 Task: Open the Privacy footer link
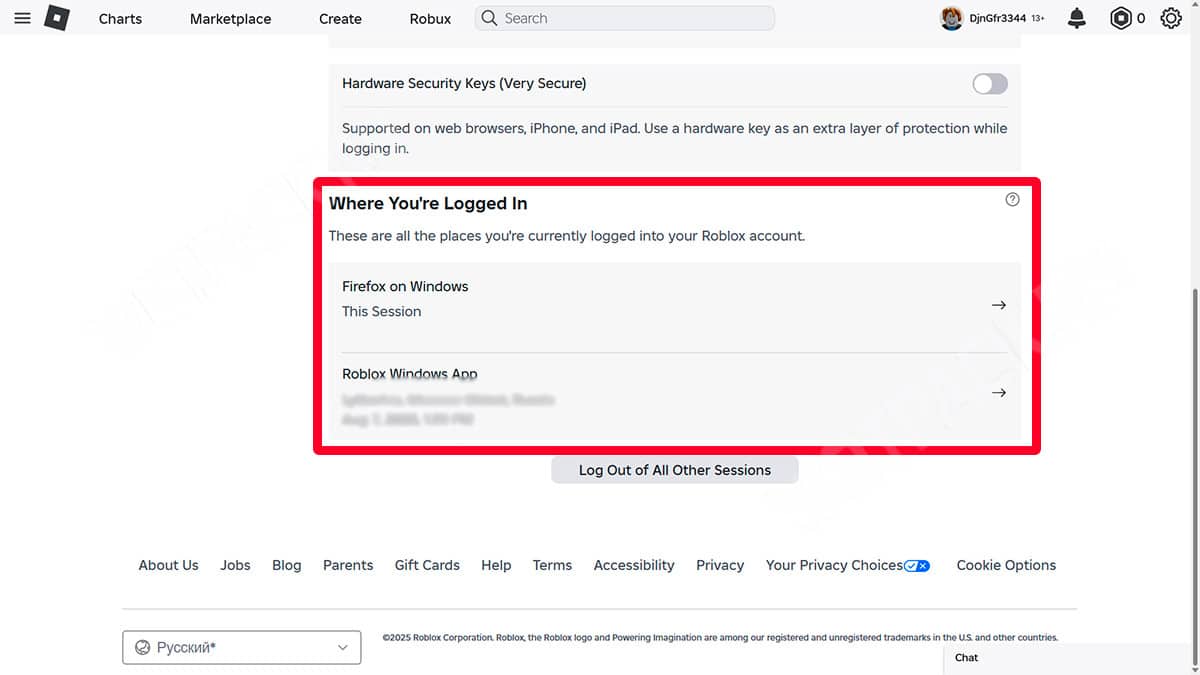tap(720, 565)
